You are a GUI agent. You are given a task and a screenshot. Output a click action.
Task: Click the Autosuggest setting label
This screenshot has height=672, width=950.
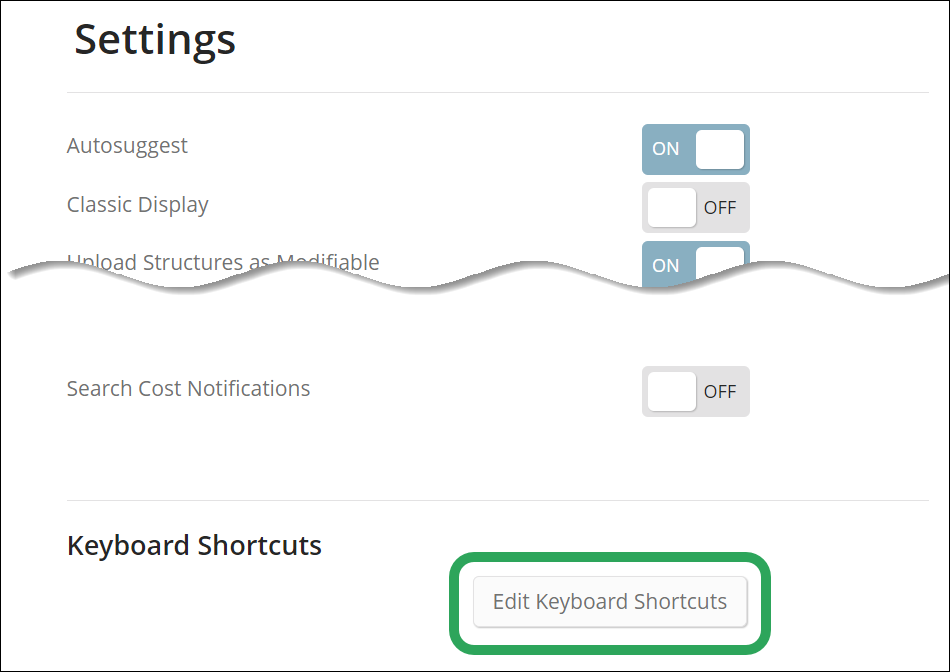(x=127, y=146)
